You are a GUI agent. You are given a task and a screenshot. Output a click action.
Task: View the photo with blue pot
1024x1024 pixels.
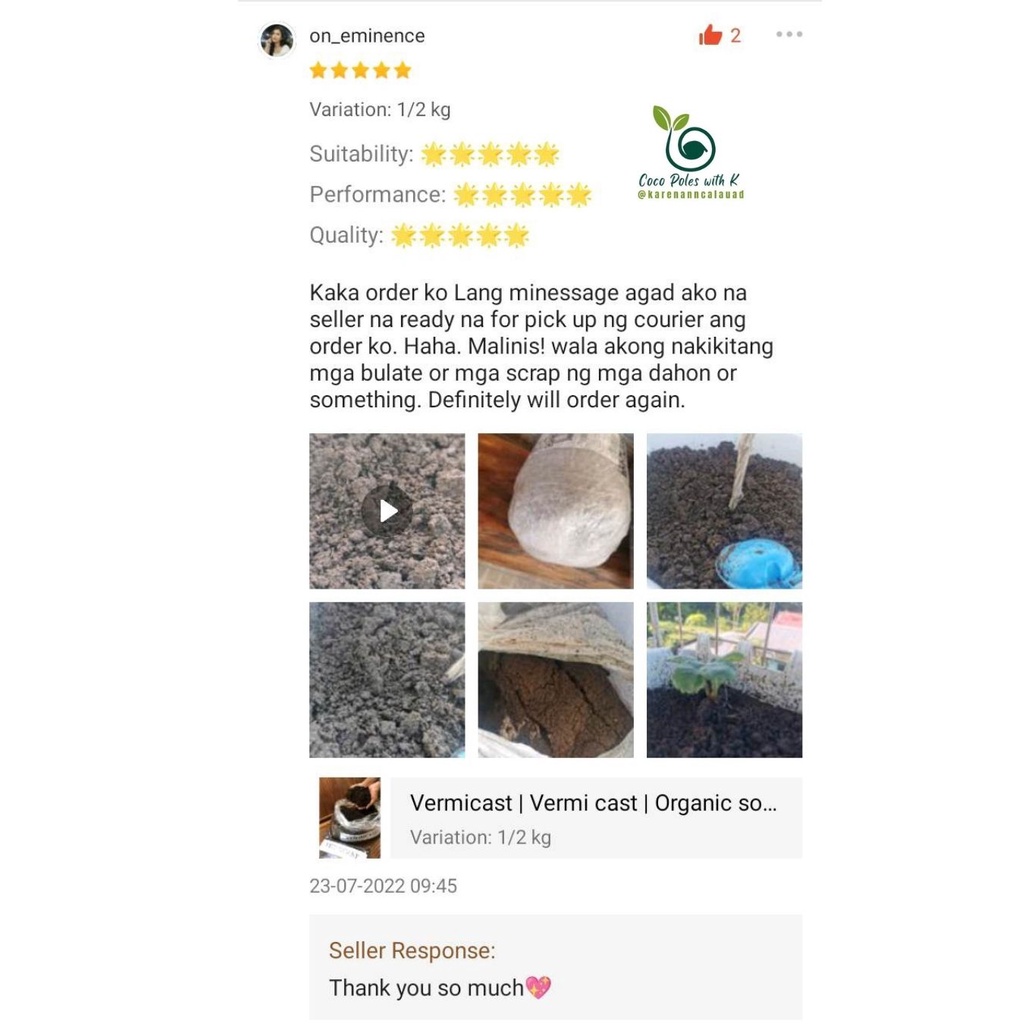pos(724,511)
